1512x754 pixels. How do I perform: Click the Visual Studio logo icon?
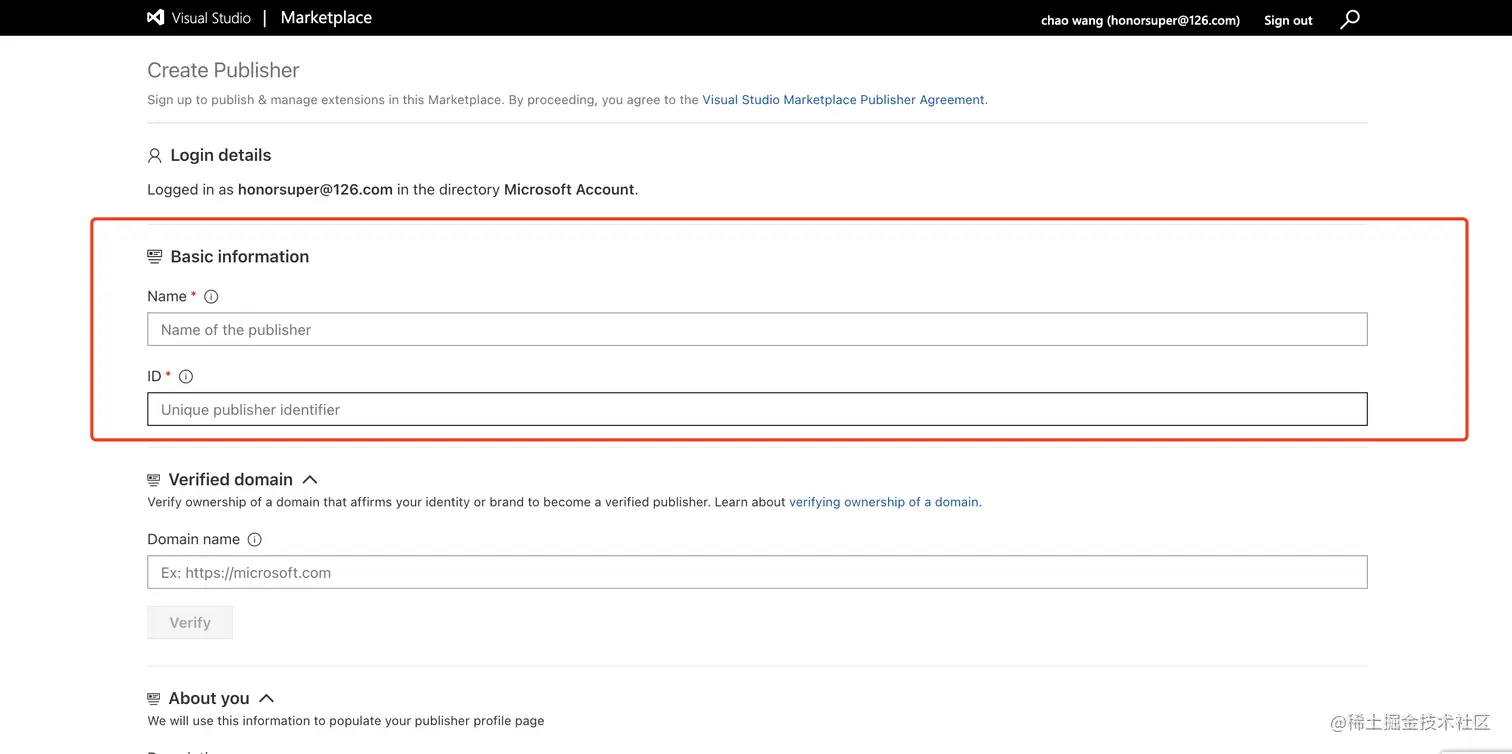click(x=155, y=18)
